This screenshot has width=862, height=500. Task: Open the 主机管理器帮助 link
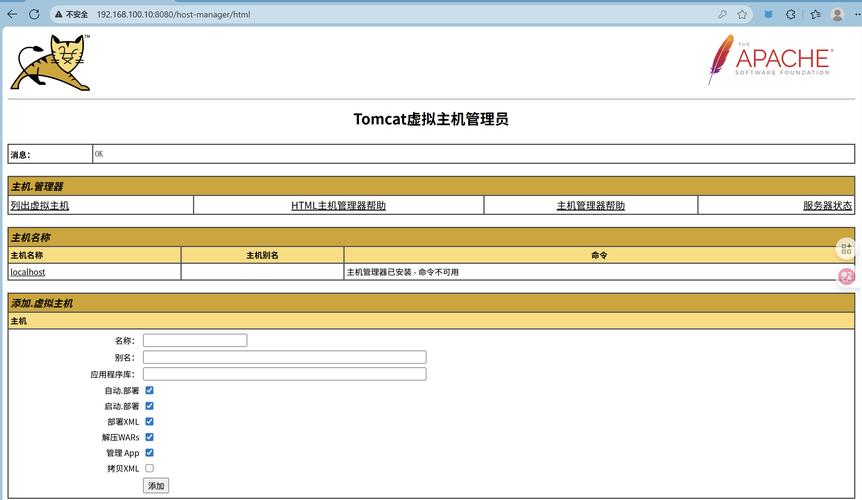coord(590,205)
